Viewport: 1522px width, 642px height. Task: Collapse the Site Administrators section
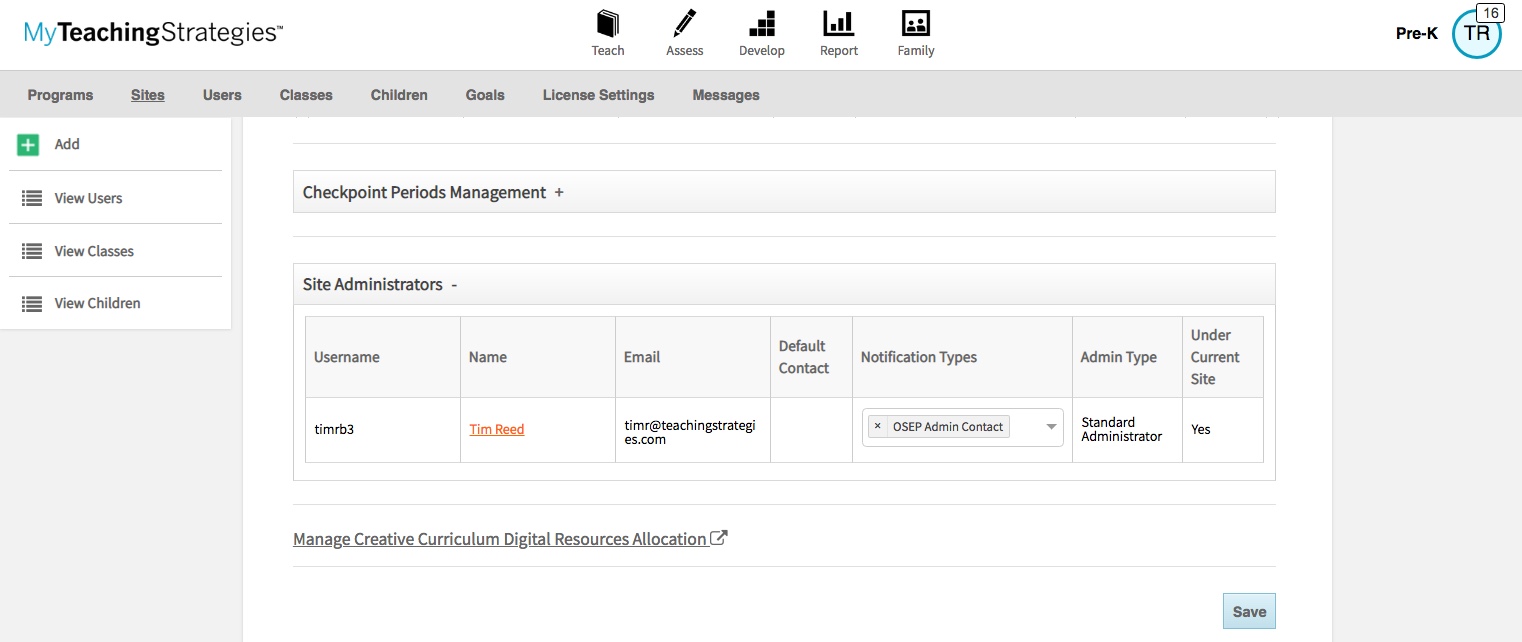pos(454,285)
